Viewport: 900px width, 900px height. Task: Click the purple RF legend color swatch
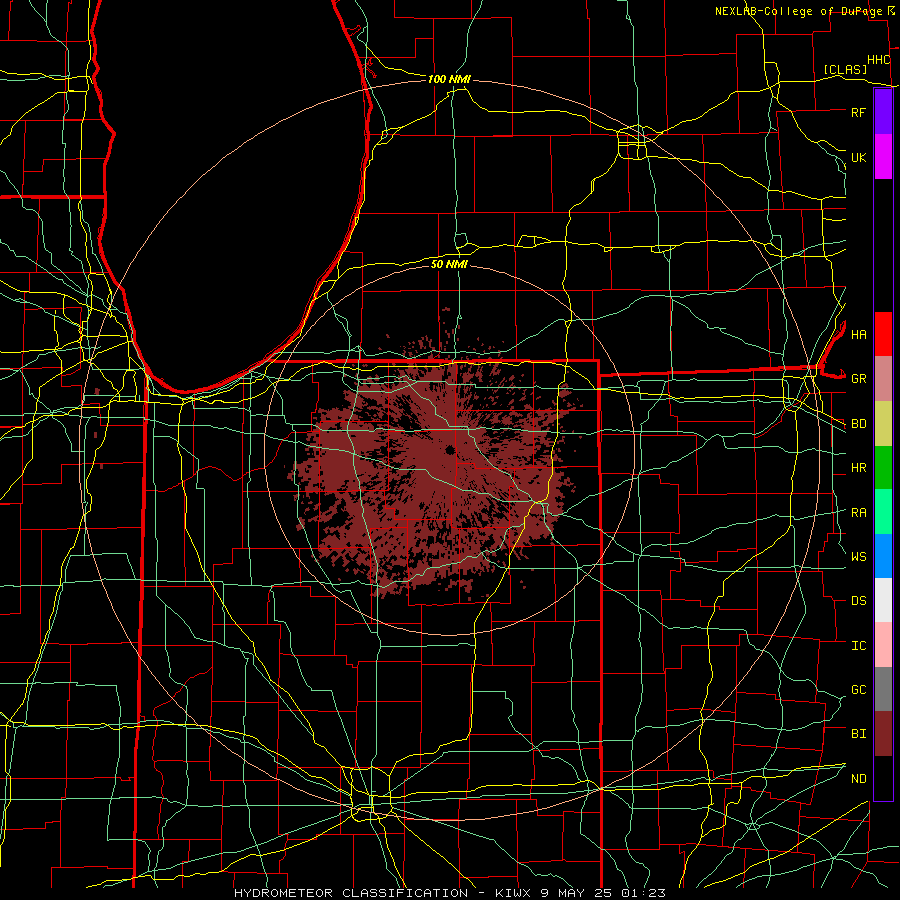point(883,112)
